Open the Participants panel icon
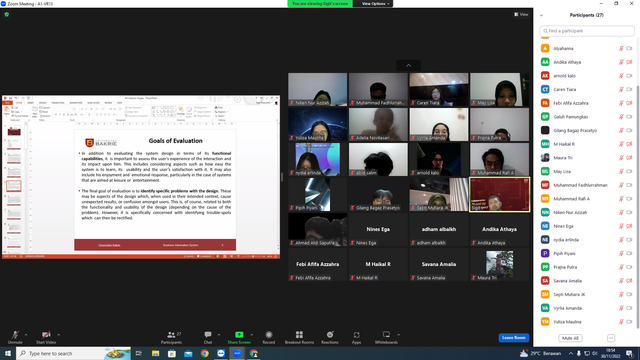 point(171,335)
